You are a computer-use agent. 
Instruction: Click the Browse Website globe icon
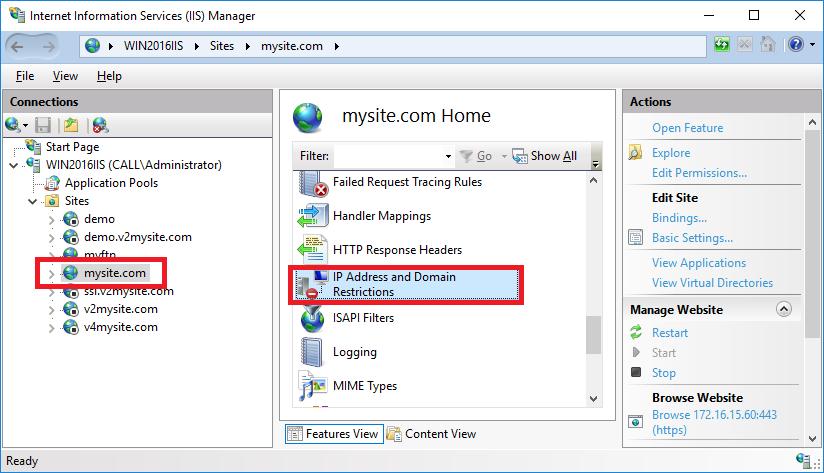click(x=635, y=421)
